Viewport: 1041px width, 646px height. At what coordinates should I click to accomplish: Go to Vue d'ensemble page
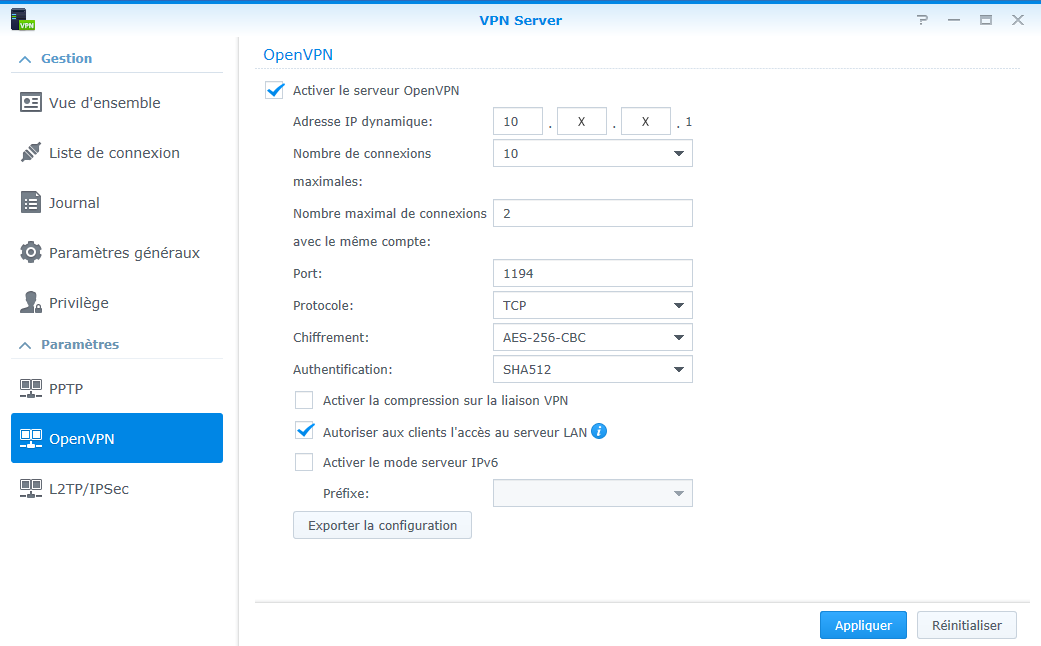(x=117, y=103)
